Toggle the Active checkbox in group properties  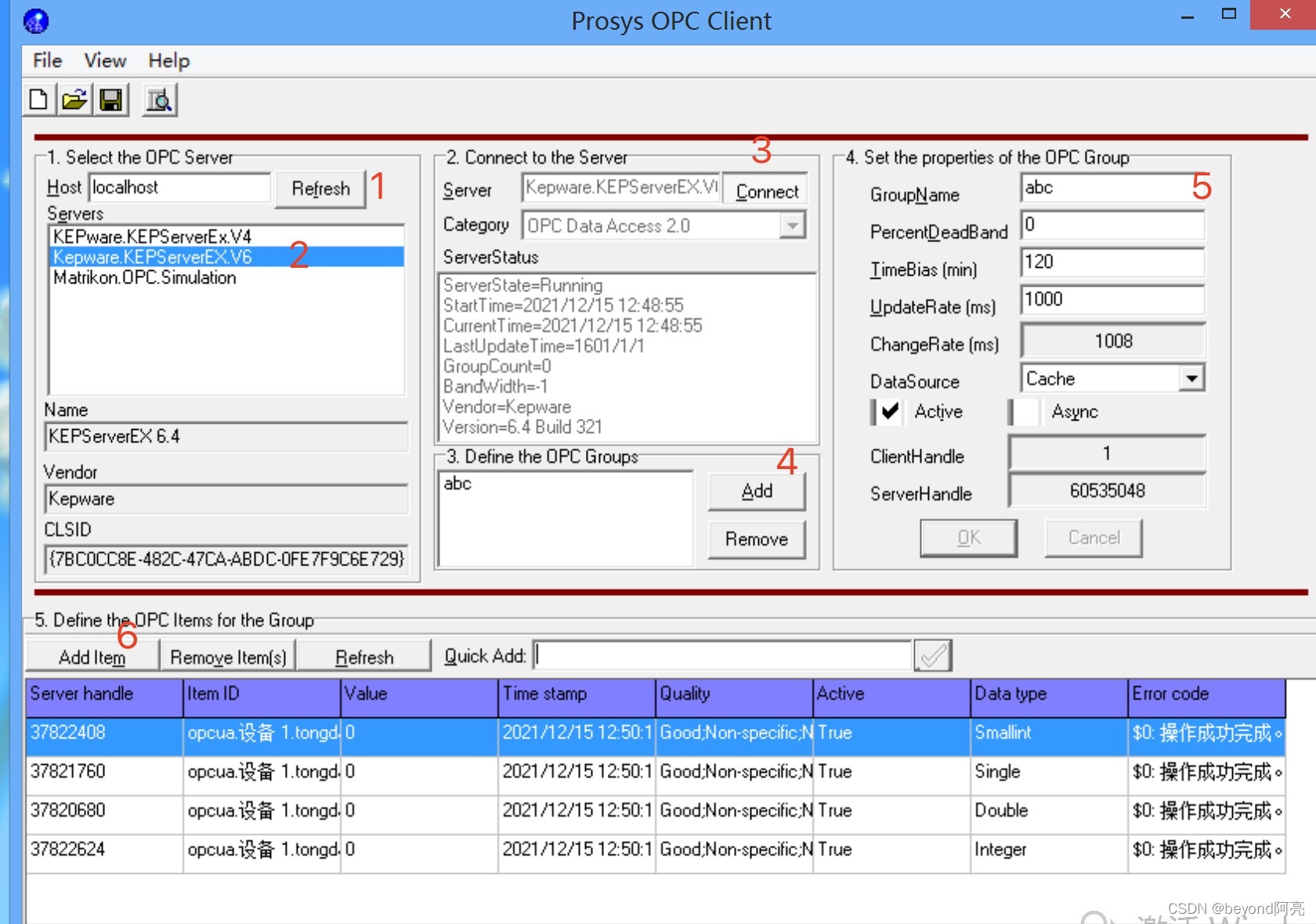(889, 412)
